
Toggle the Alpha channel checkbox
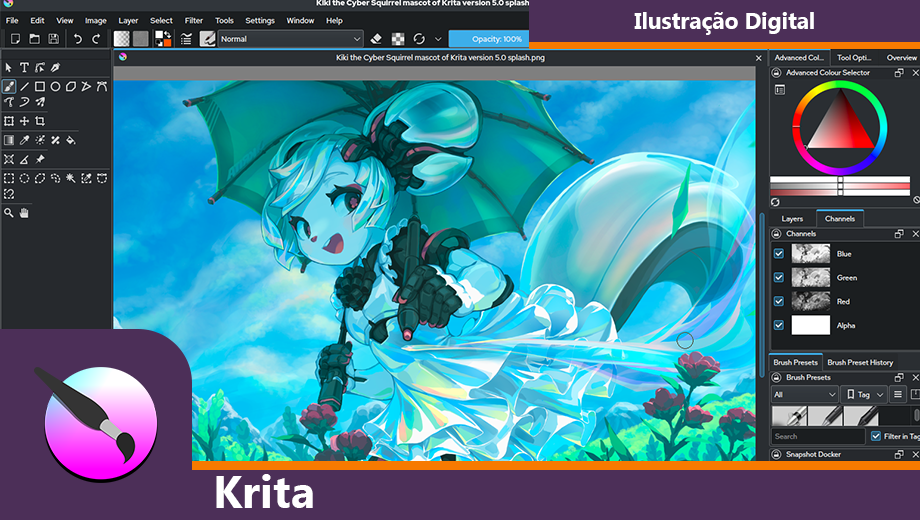[x=779, y=325]
